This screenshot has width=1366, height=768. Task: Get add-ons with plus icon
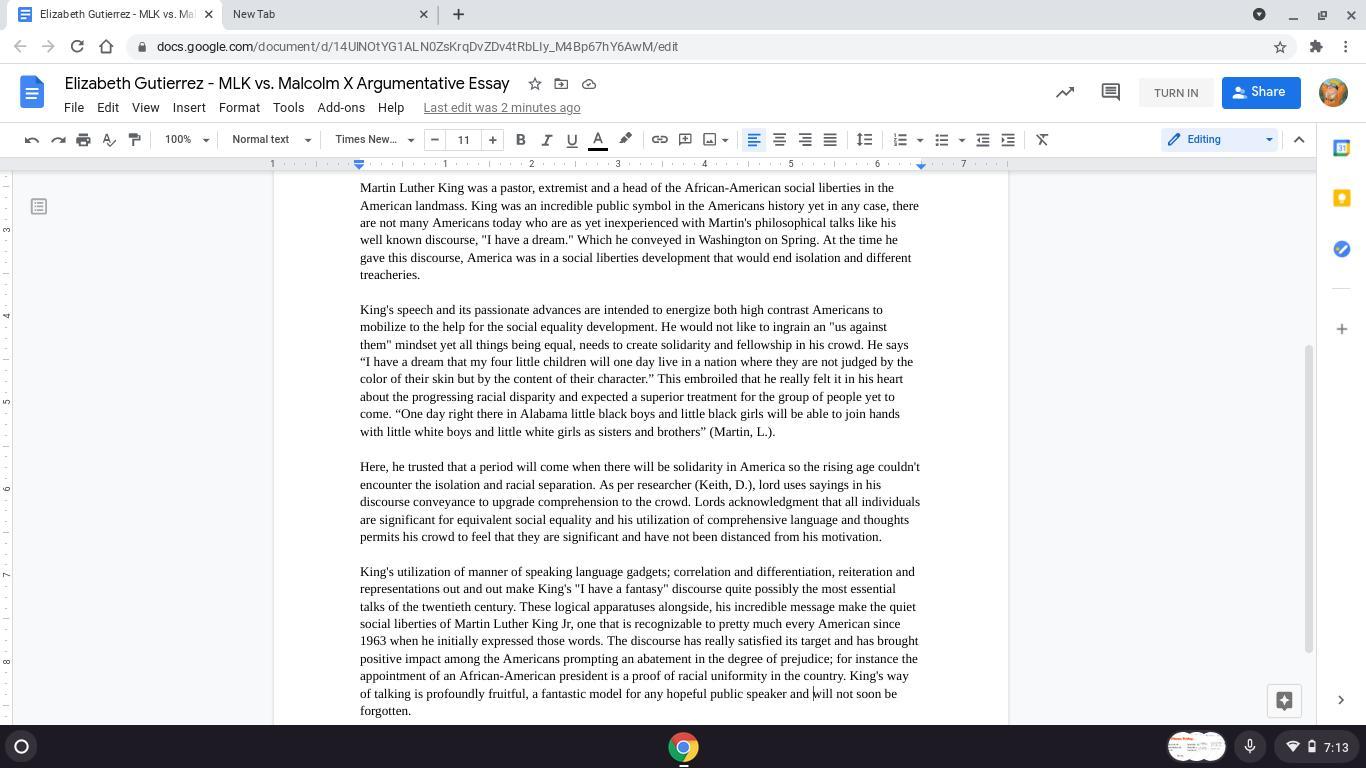tap(1342, 329)
